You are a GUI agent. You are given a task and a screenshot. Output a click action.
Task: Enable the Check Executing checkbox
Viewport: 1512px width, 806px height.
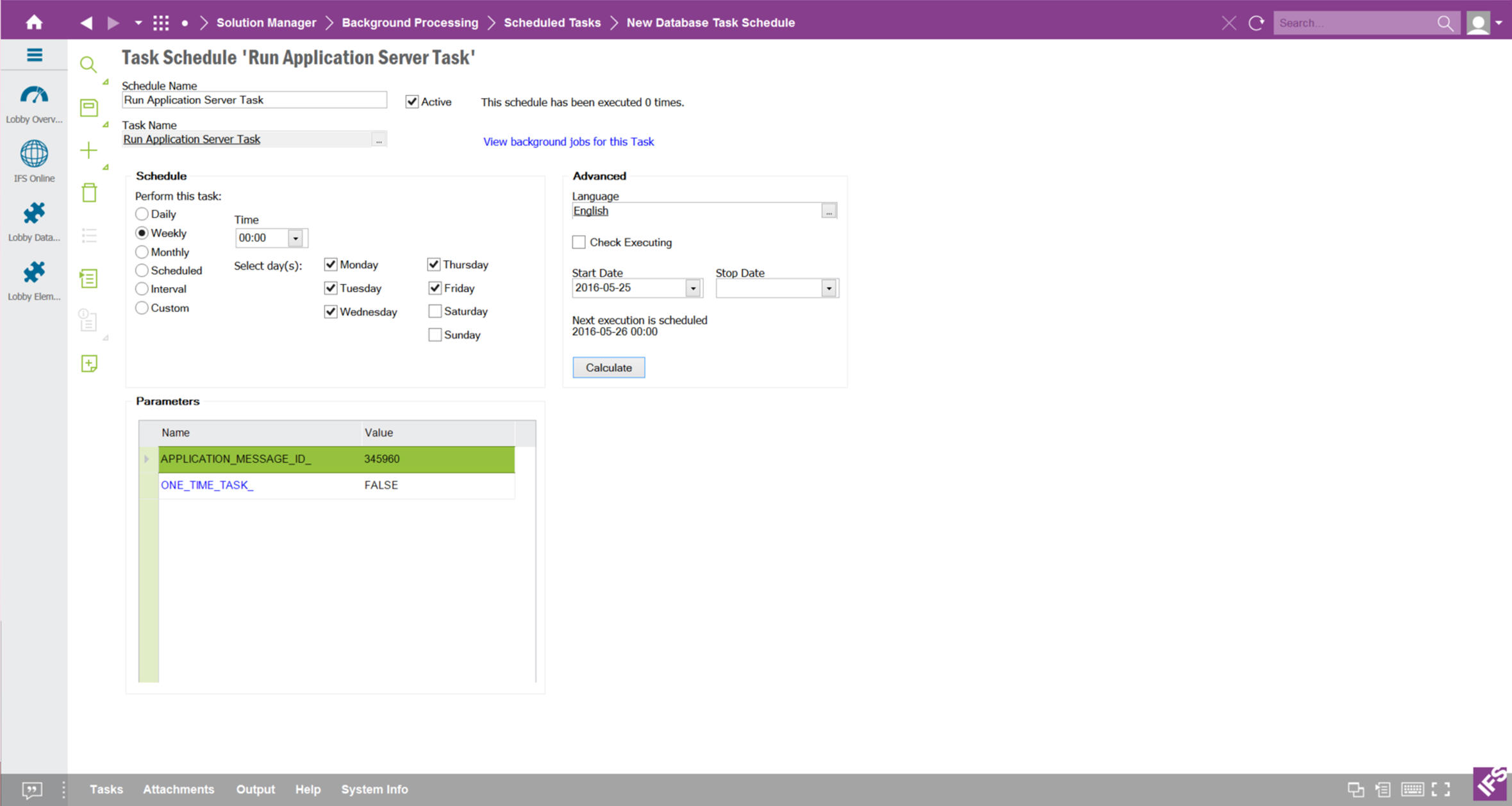[579, 242]
